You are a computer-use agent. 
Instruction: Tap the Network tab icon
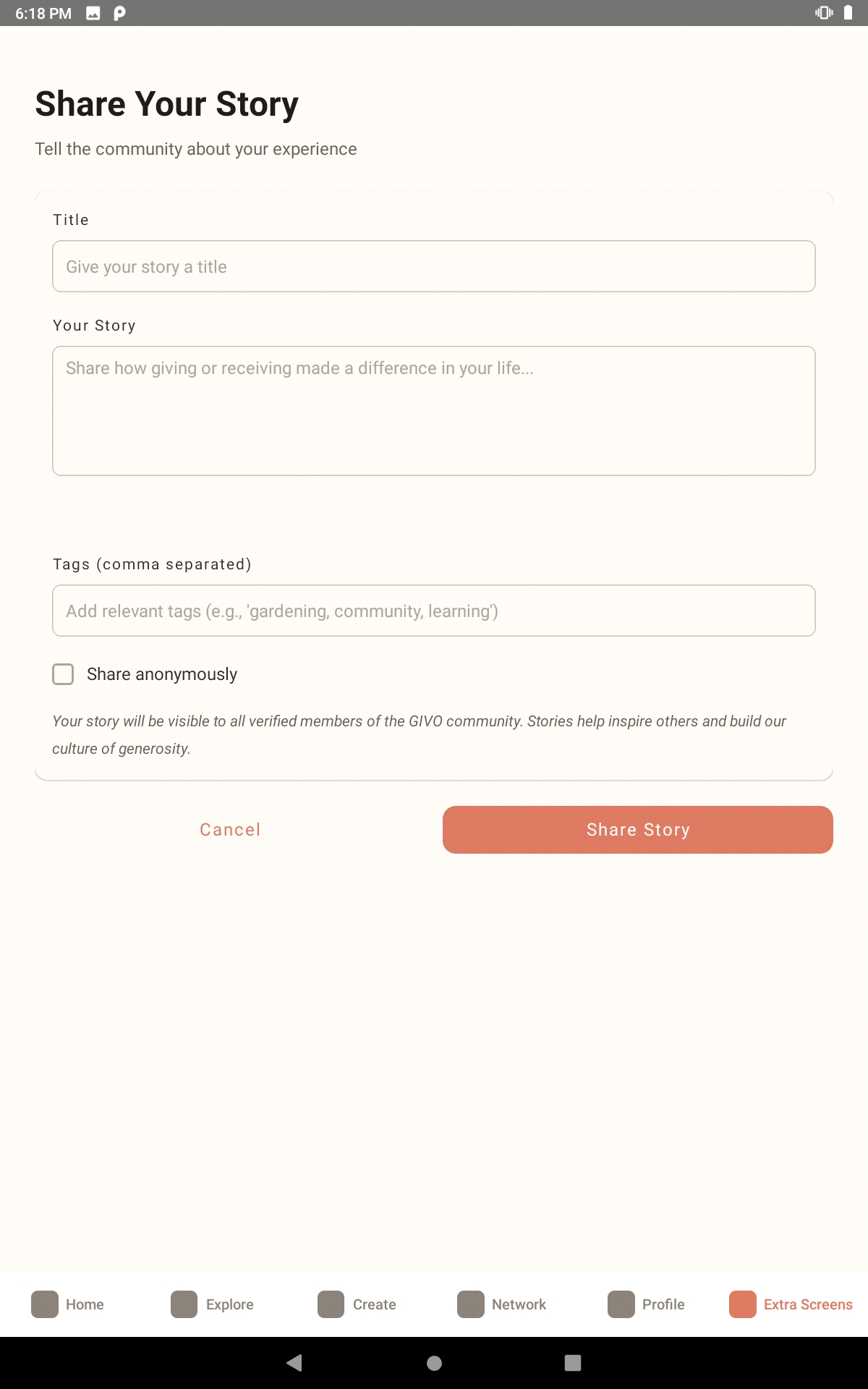click(470, 1304)
